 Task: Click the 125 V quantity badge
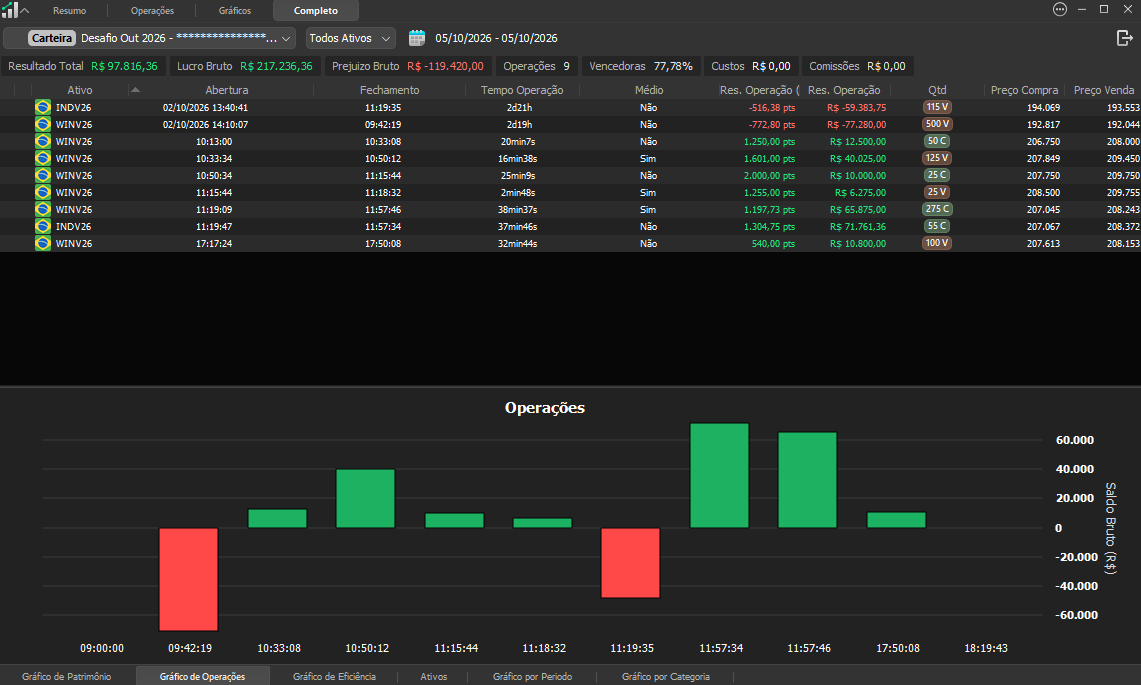pos(937,158)
